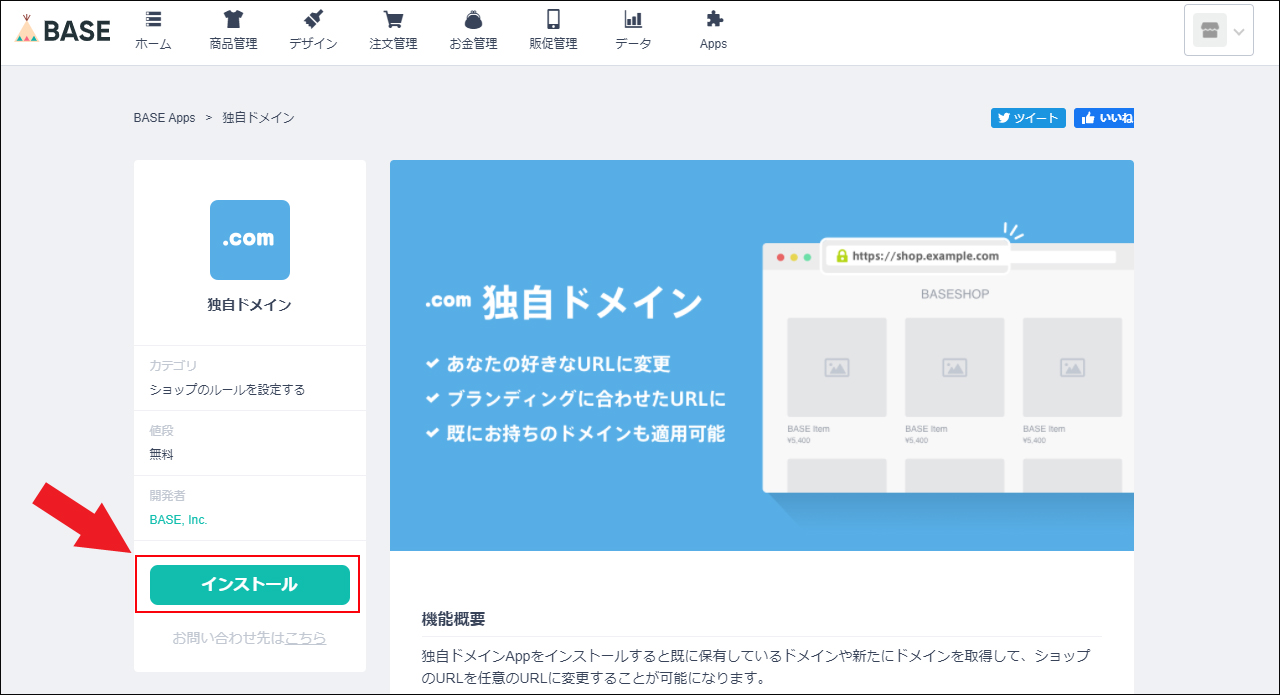
Task: Select 商品管理 menu label
Action: point(233,44)
